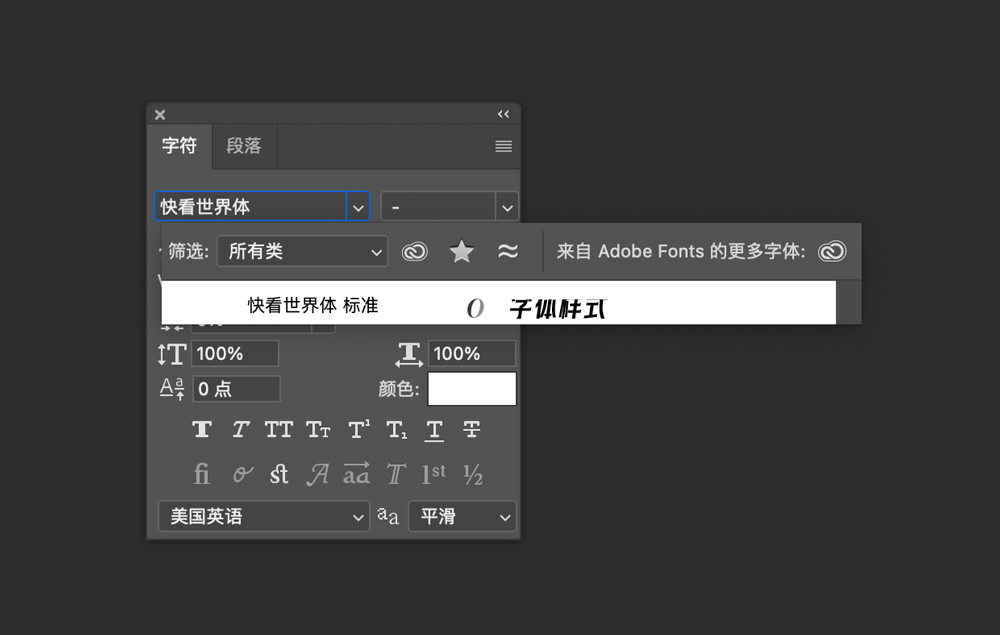The image size is (1000, 635).
Task: Apply Superscript text style
Action: click(358, 430)
